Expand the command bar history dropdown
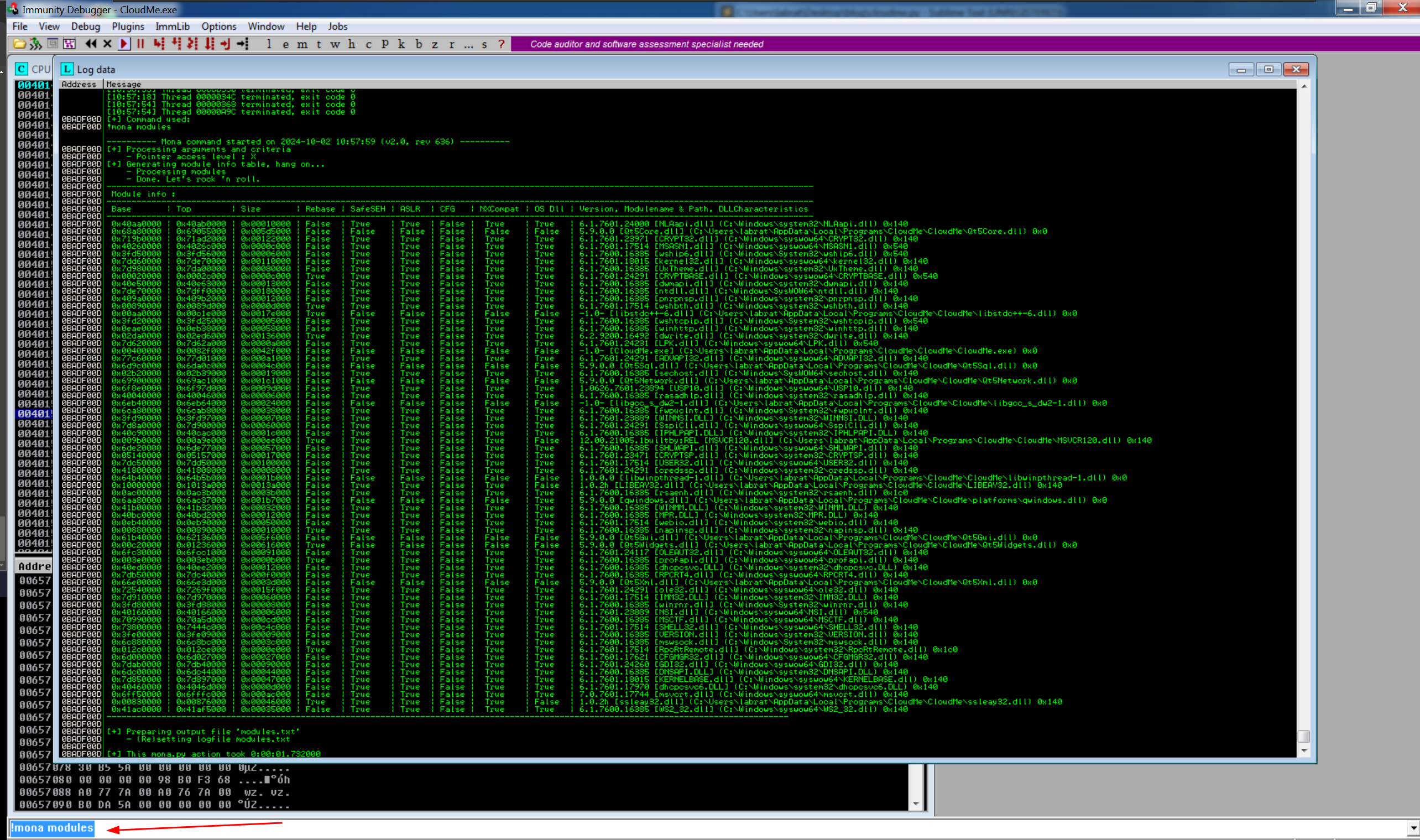 (x=1413, y=827)
